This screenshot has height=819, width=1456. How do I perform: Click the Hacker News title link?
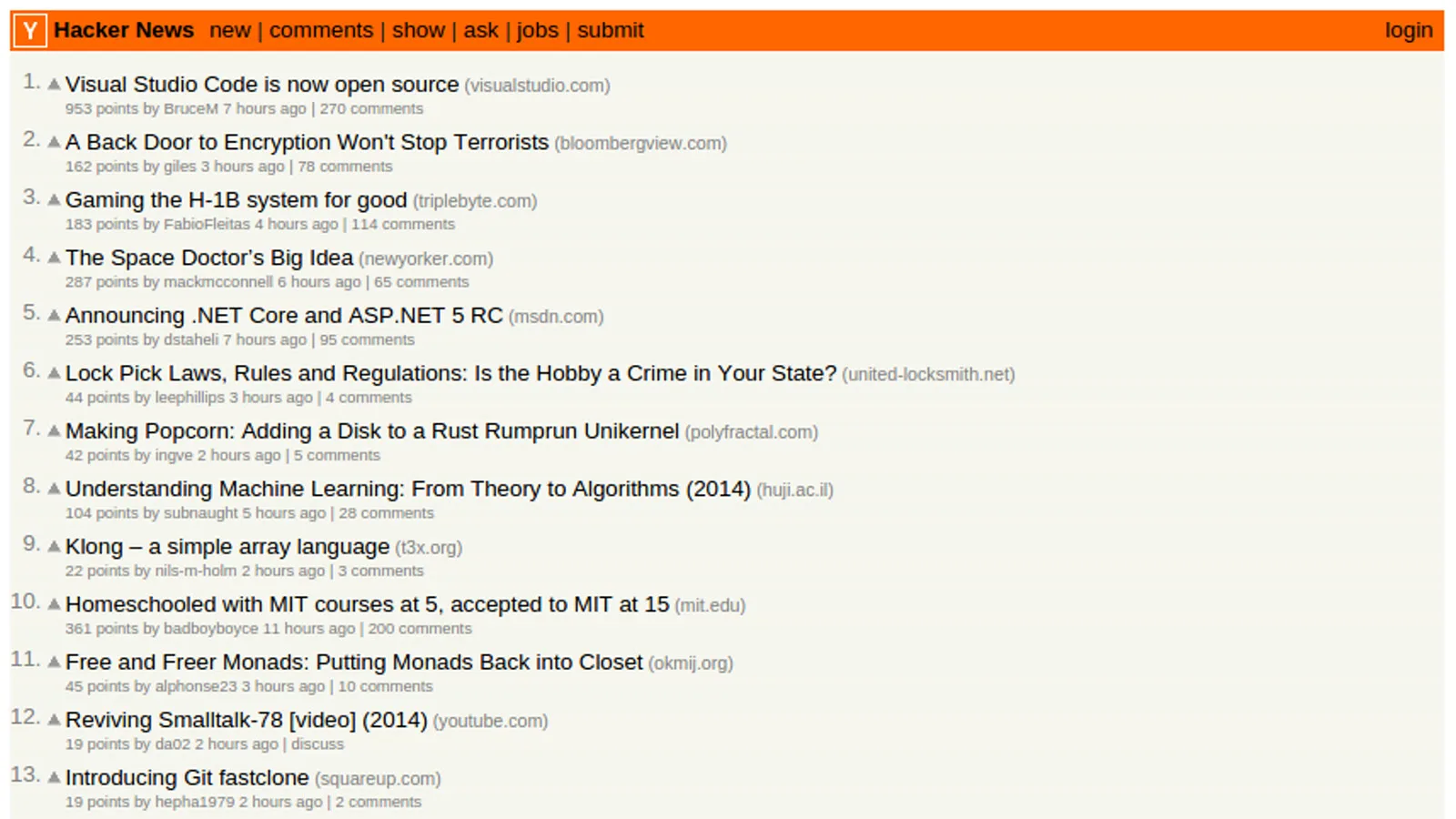pos(124,31)
